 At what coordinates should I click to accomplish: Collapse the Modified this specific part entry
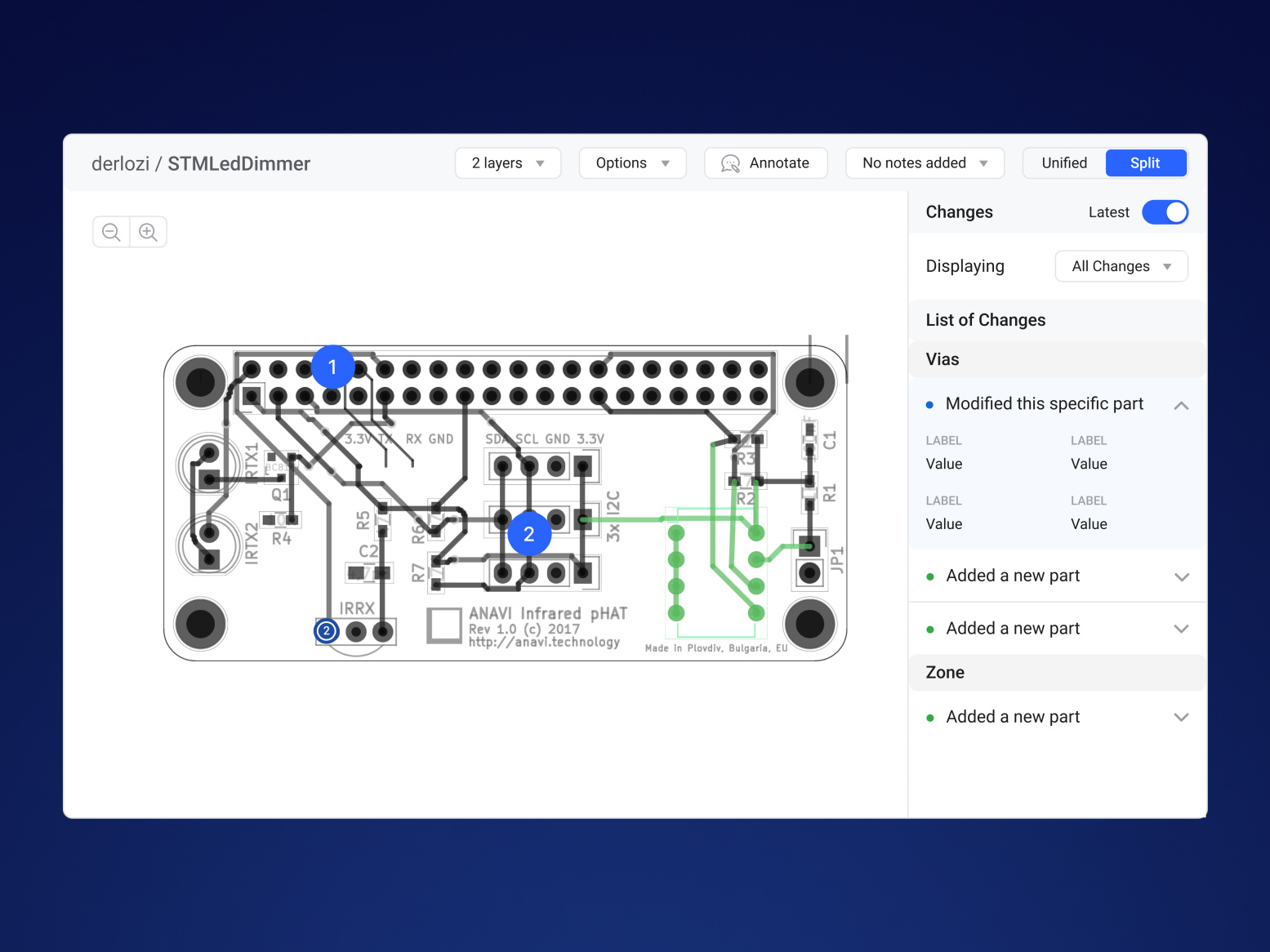[1181, 405]
